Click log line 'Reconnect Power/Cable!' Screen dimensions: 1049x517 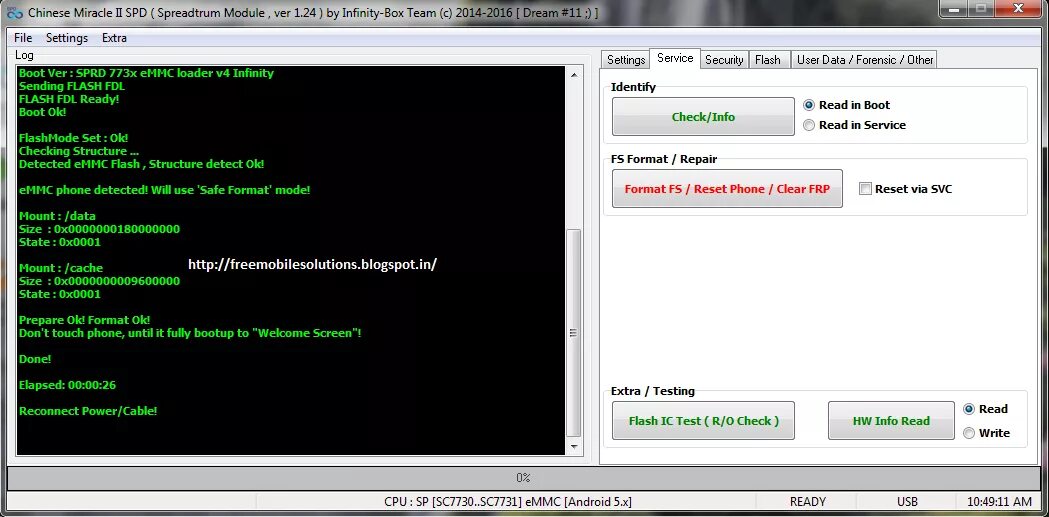click(x=88, y=411)
